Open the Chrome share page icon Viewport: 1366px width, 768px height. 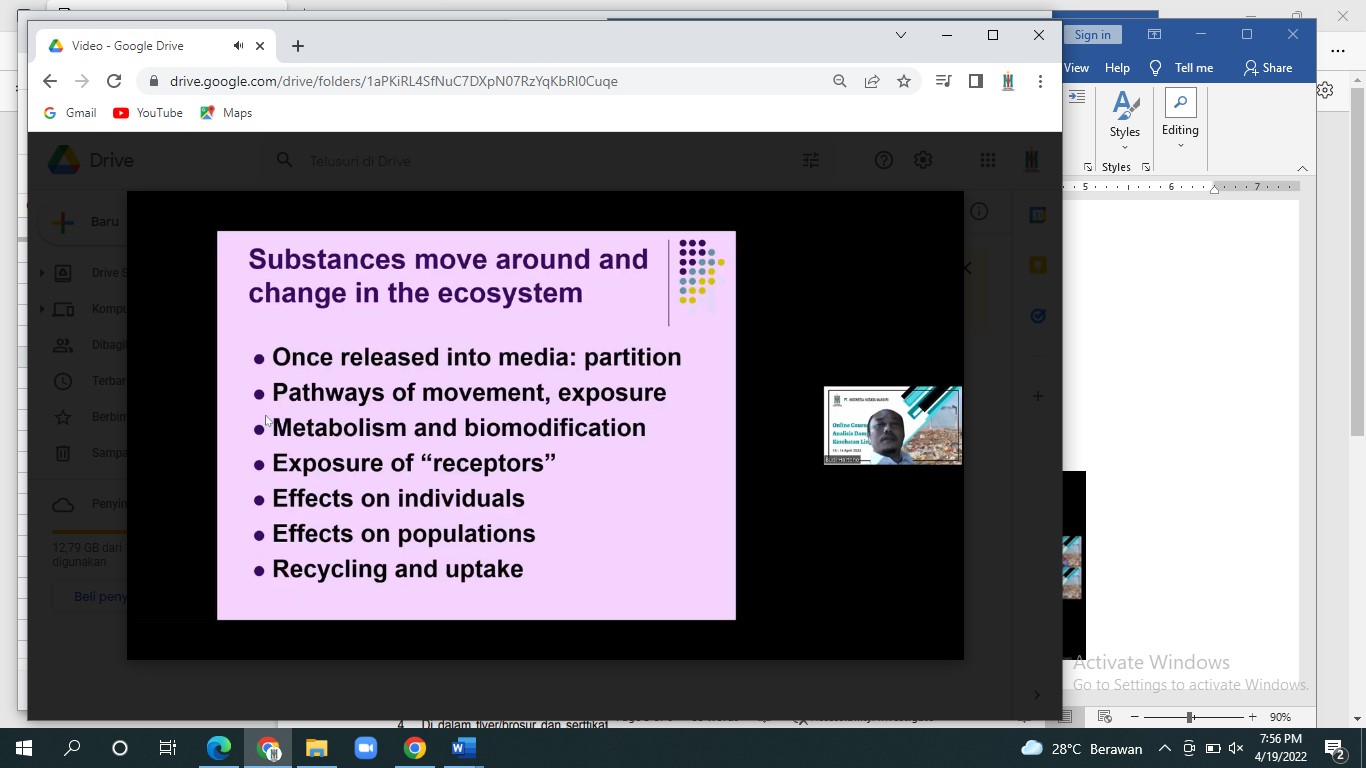(872, 81)
